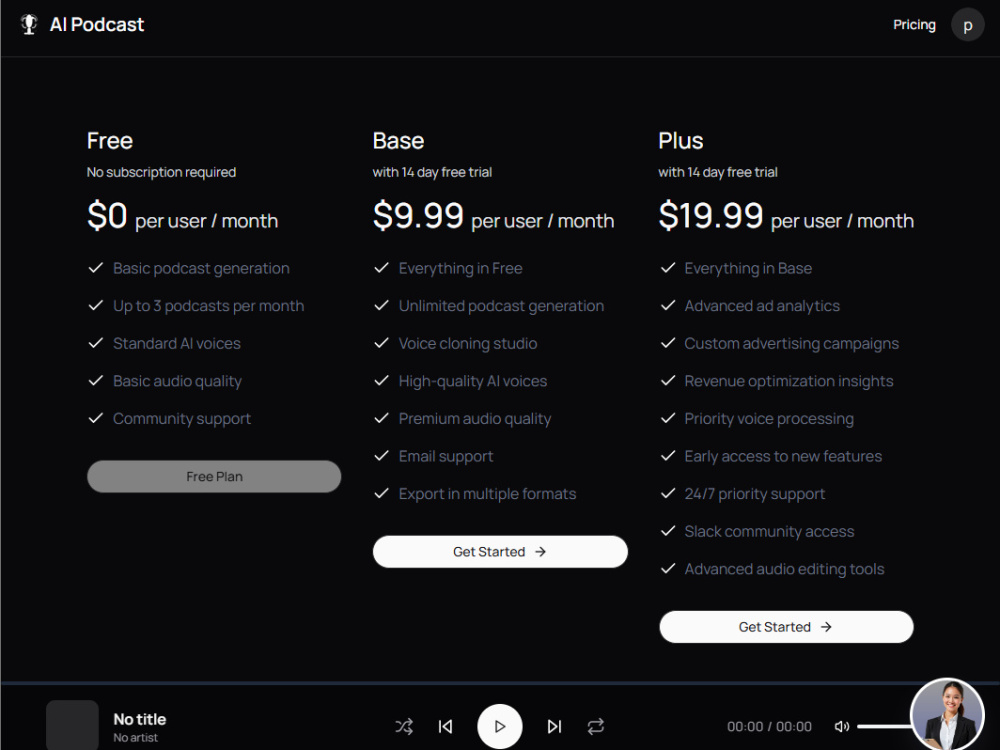
Task: Mute audio with the speaker icon
Action: pyautogui.click(x=842, y=726)
